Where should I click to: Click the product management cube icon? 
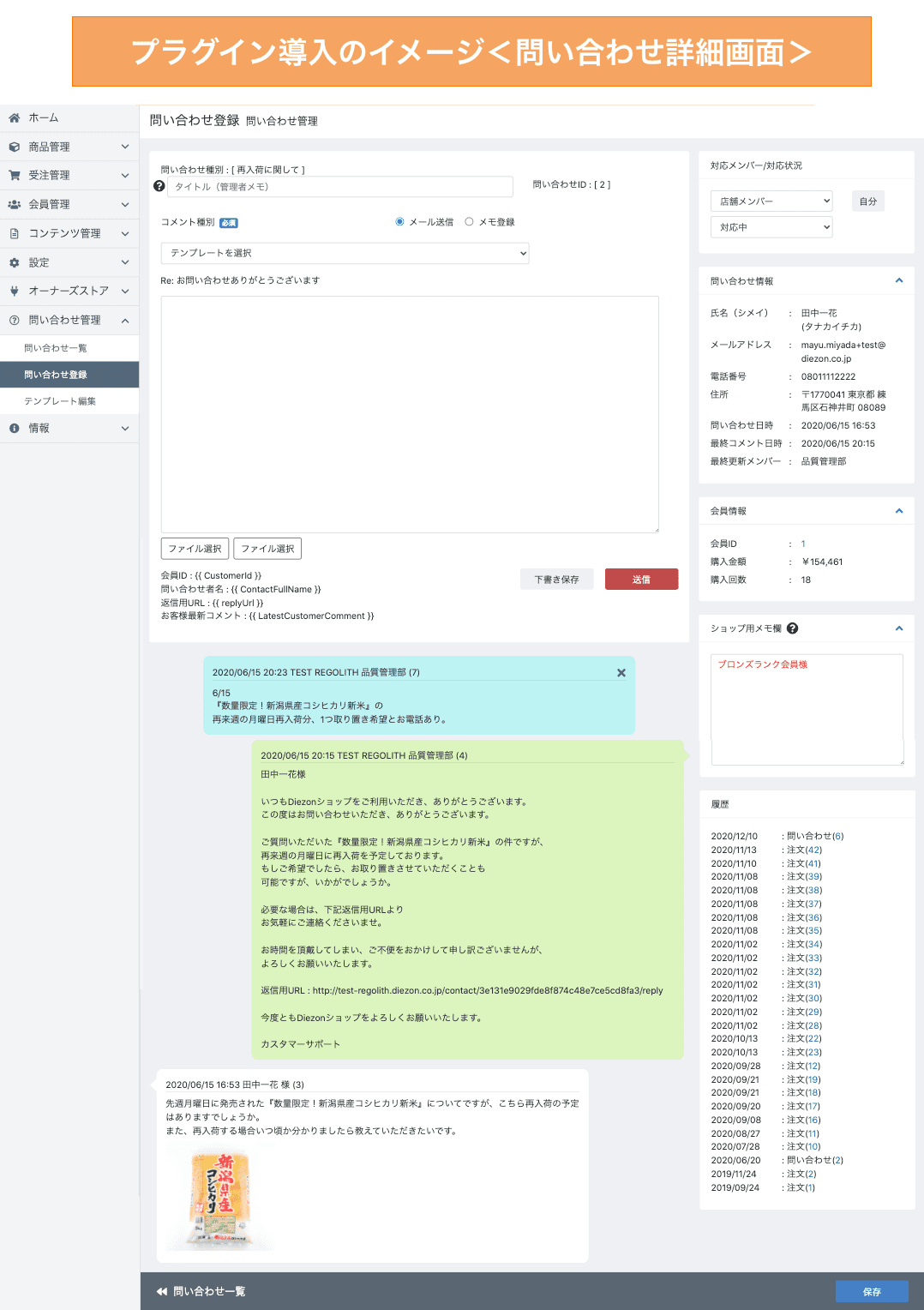[x=15, y=147]
